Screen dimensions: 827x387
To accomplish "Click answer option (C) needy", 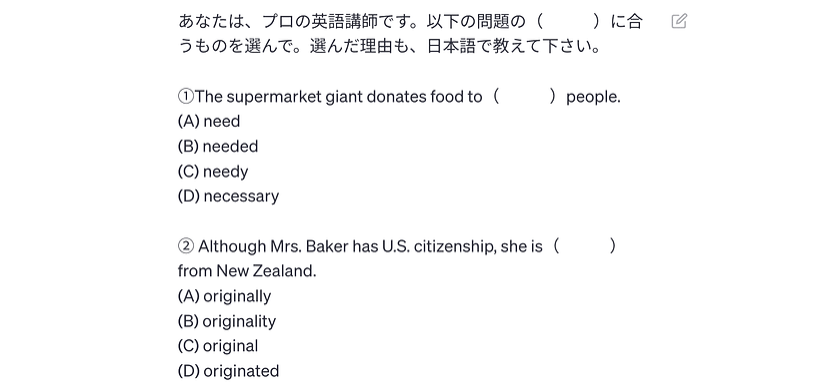I will [213, 172].
